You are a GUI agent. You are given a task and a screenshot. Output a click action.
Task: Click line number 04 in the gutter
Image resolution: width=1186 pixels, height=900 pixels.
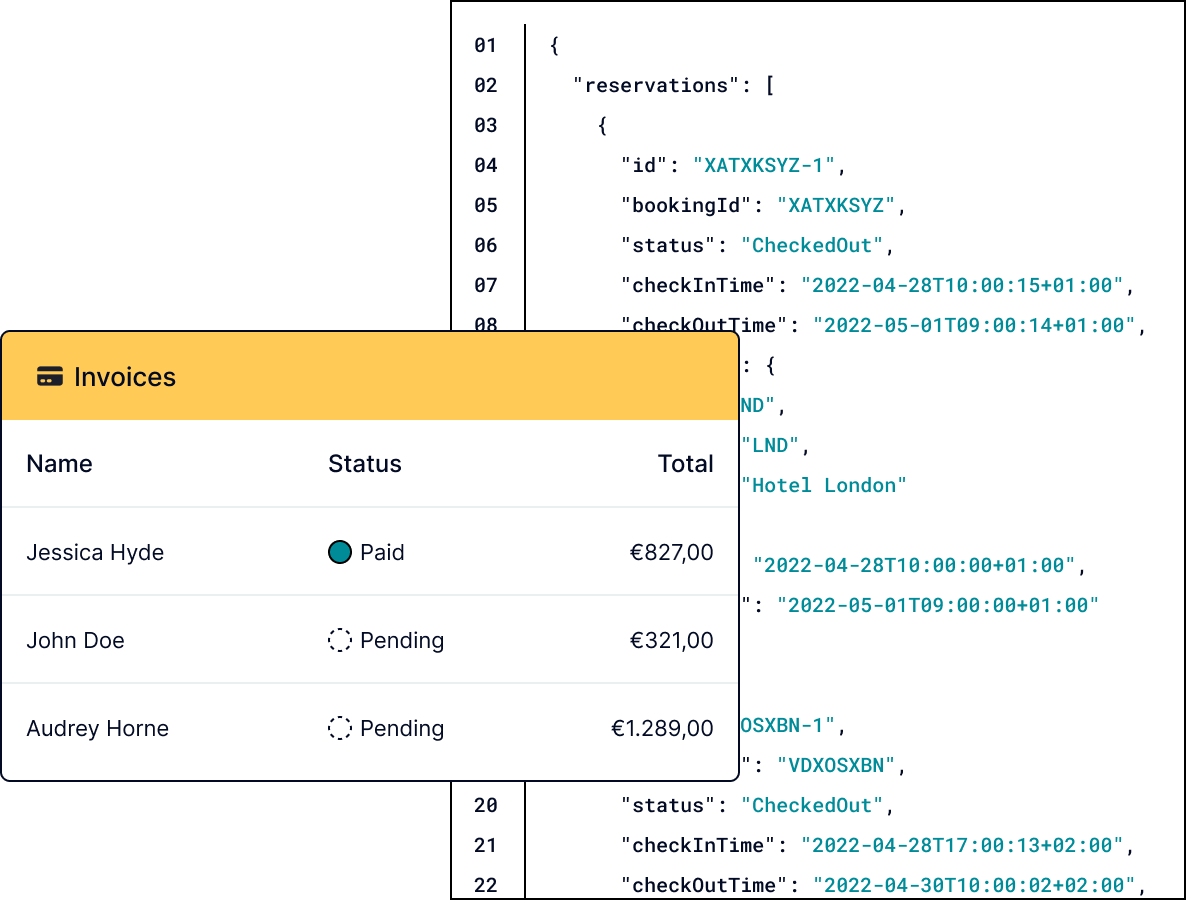coord(486,165)
